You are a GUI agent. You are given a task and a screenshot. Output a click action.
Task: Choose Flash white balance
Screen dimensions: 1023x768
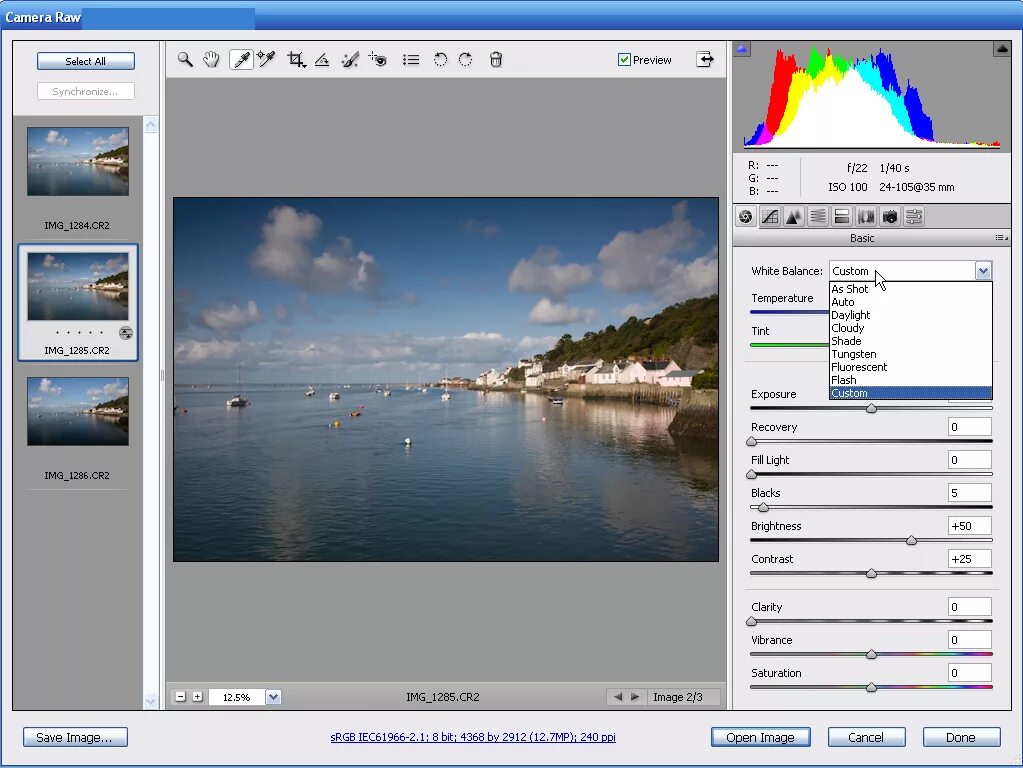[x=911, y=380]
